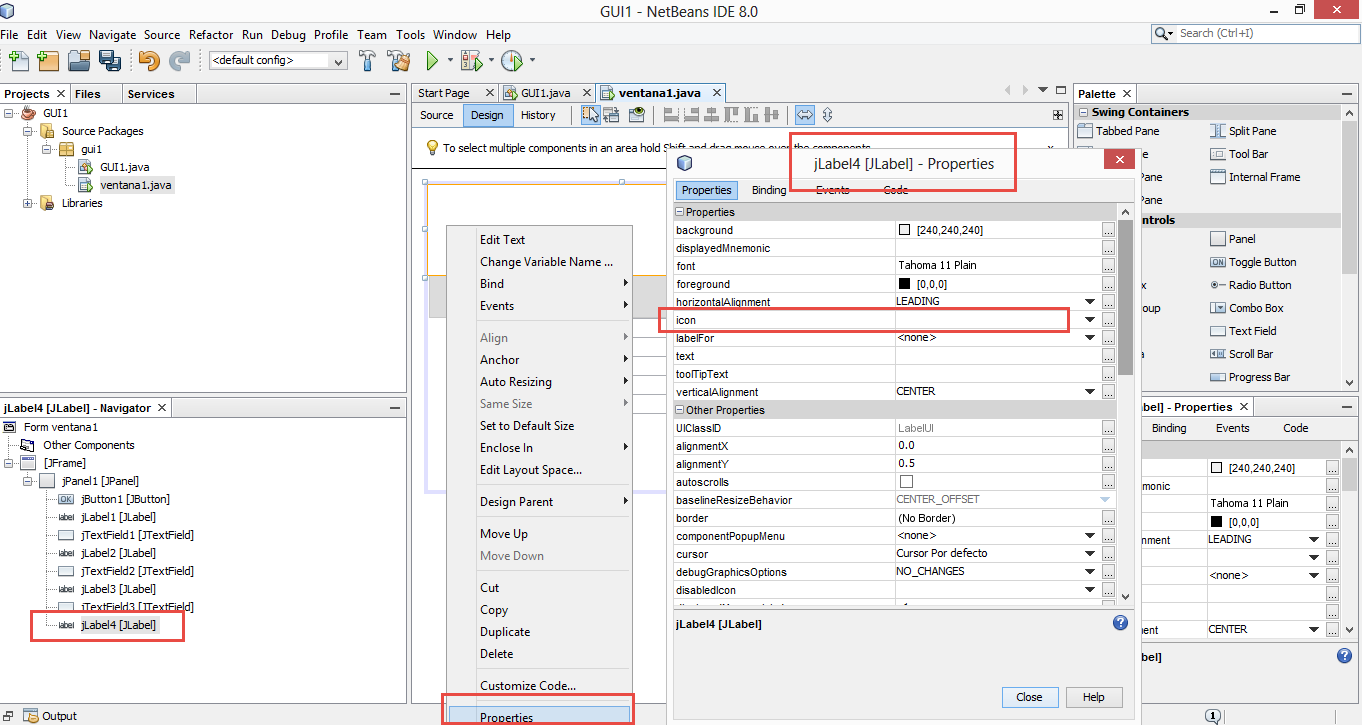Image resolution: width=1362 pixels, height=725 pixels.
Task: Run the GUI1 project
Action: [434, 61]
